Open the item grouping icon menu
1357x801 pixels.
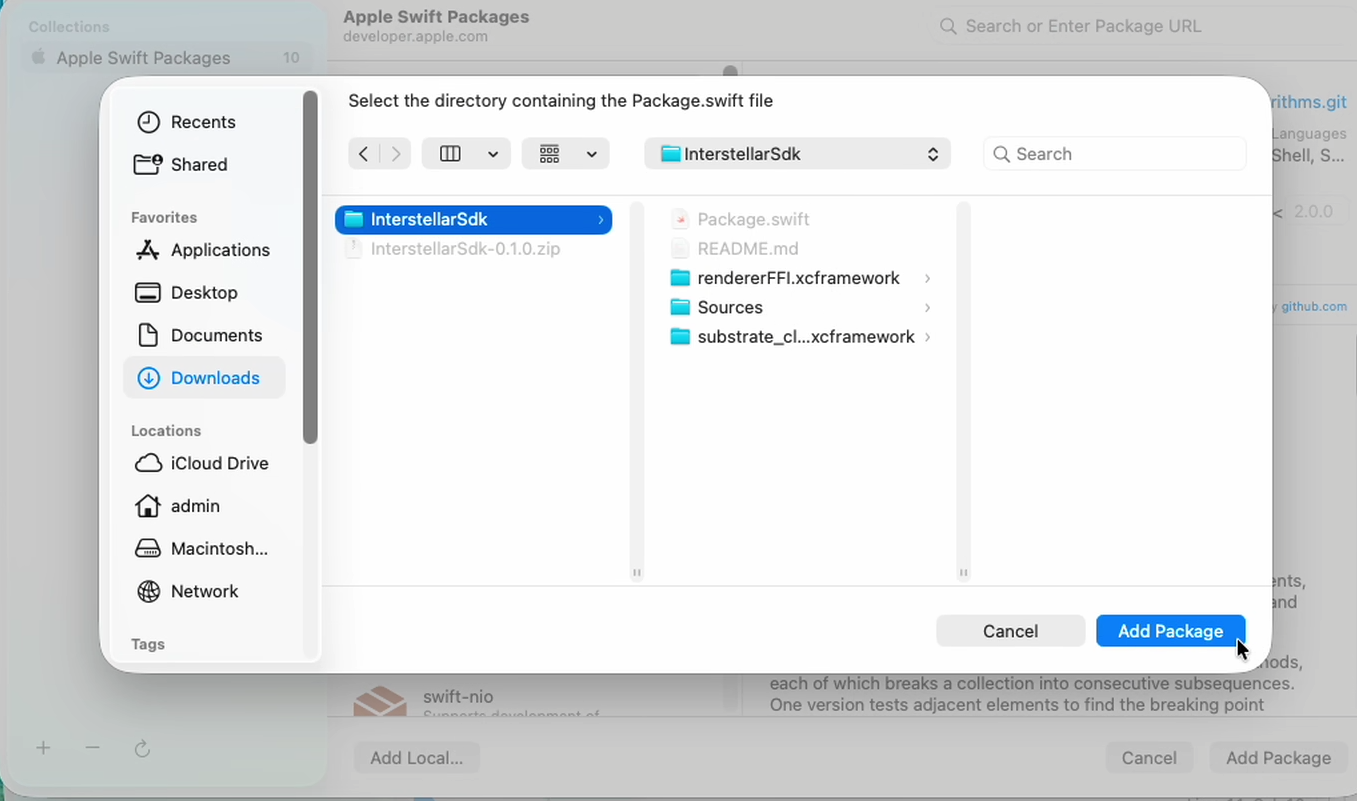point(549,154)
